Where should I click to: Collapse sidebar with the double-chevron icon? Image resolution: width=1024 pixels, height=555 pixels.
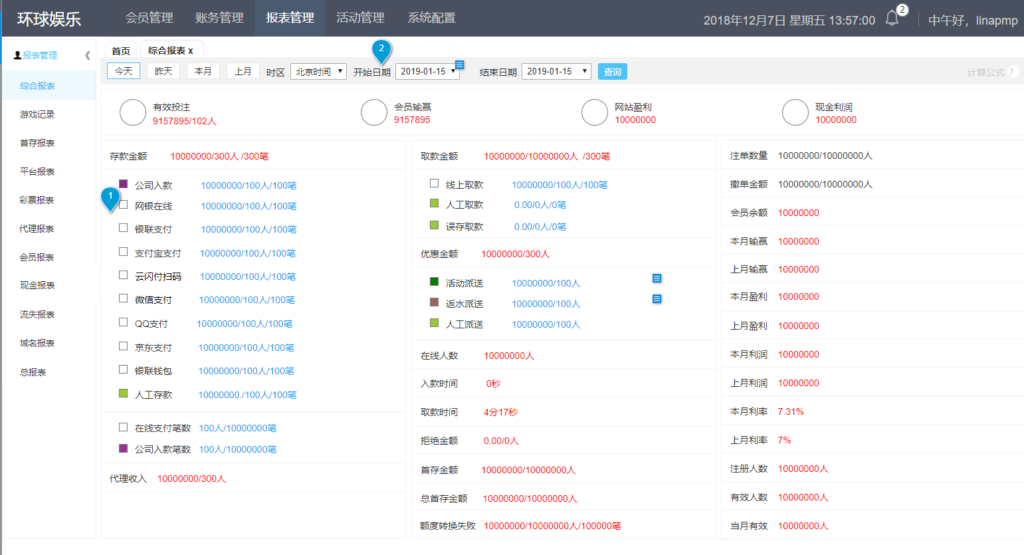coord(87,55)
